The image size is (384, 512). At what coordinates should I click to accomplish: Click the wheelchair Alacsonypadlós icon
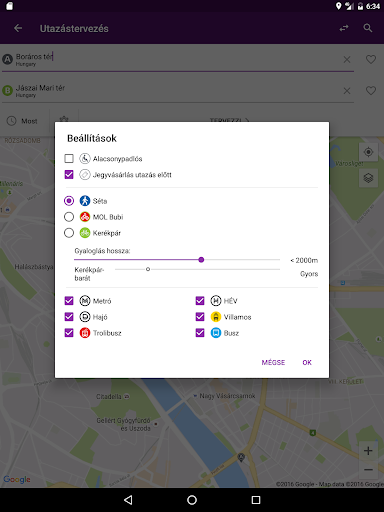click(85, 158)
